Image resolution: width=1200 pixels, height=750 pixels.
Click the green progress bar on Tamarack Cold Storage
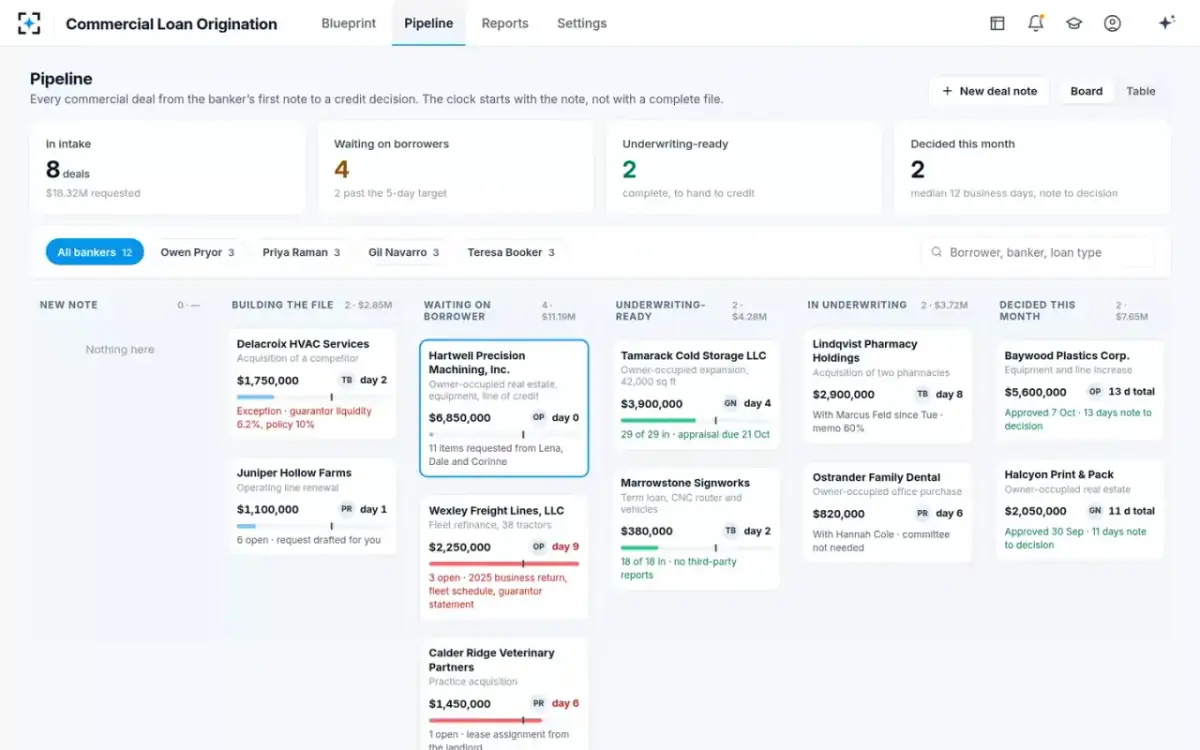[658, 420]
